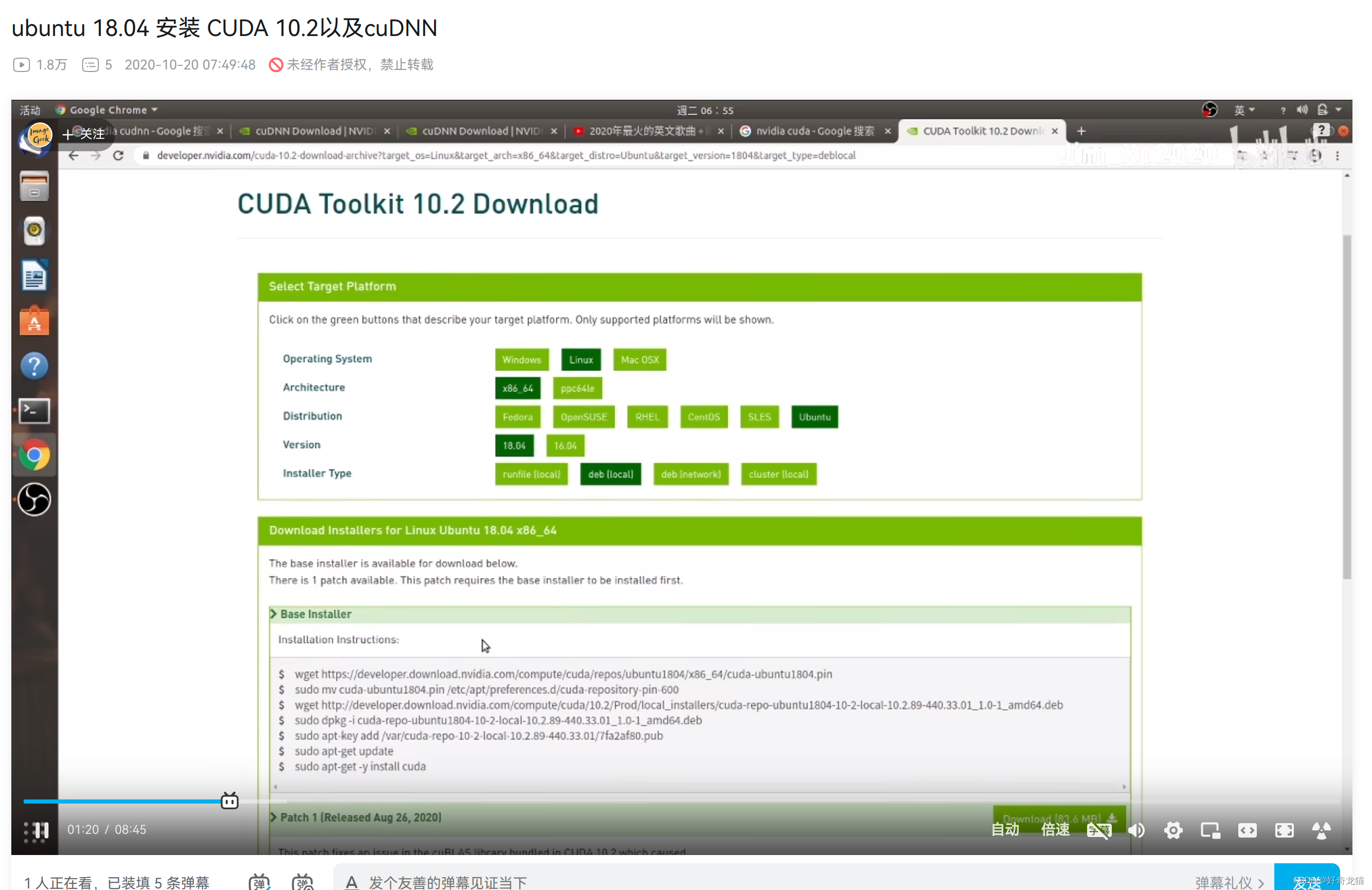The width and height of the screenshot is (1372, 890).
Task: Select the Mac OSX operating system button
Action: click(x=640, y=360)
